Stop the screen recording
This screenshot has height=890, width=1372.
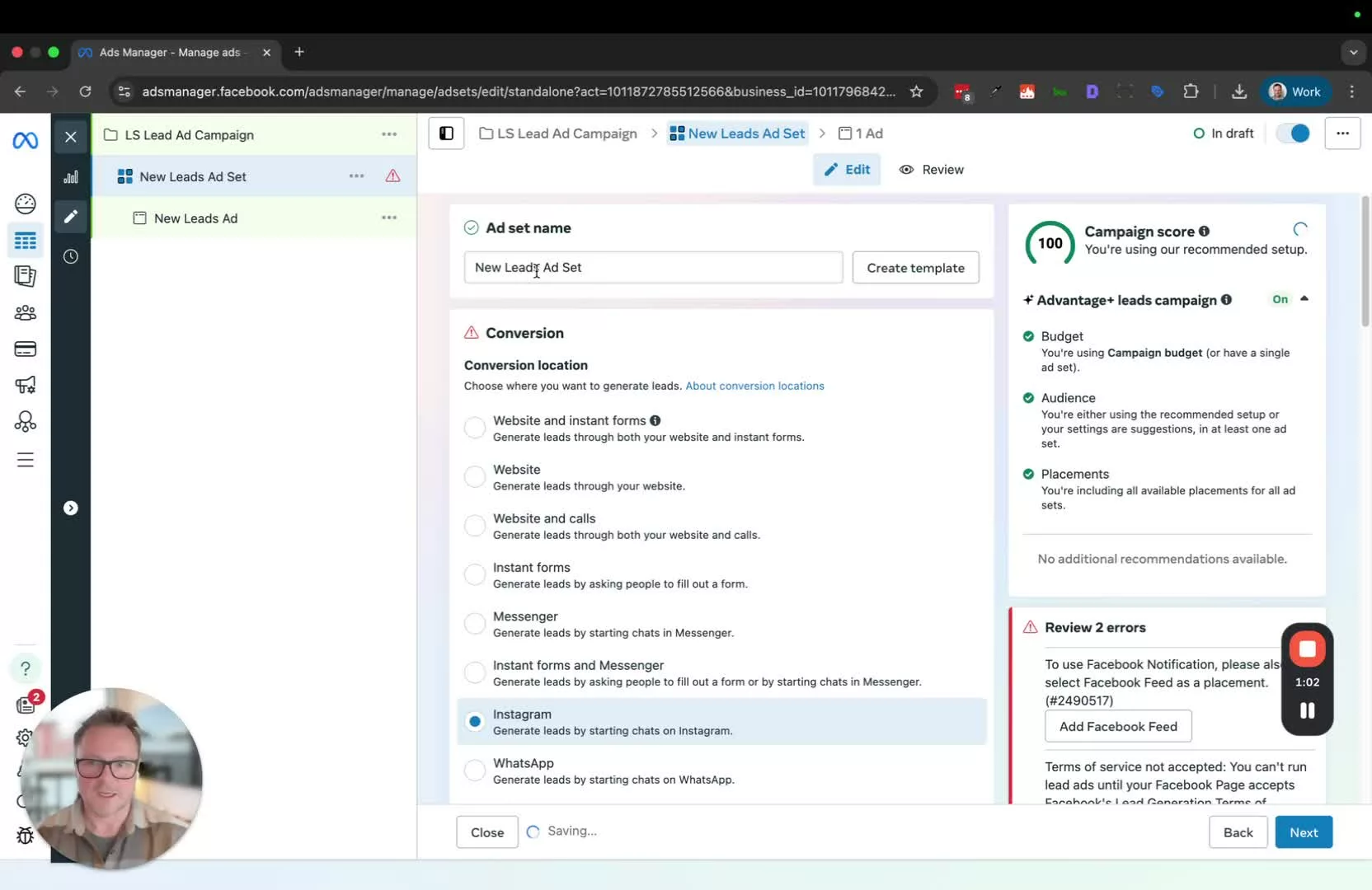pos(1307,649)
